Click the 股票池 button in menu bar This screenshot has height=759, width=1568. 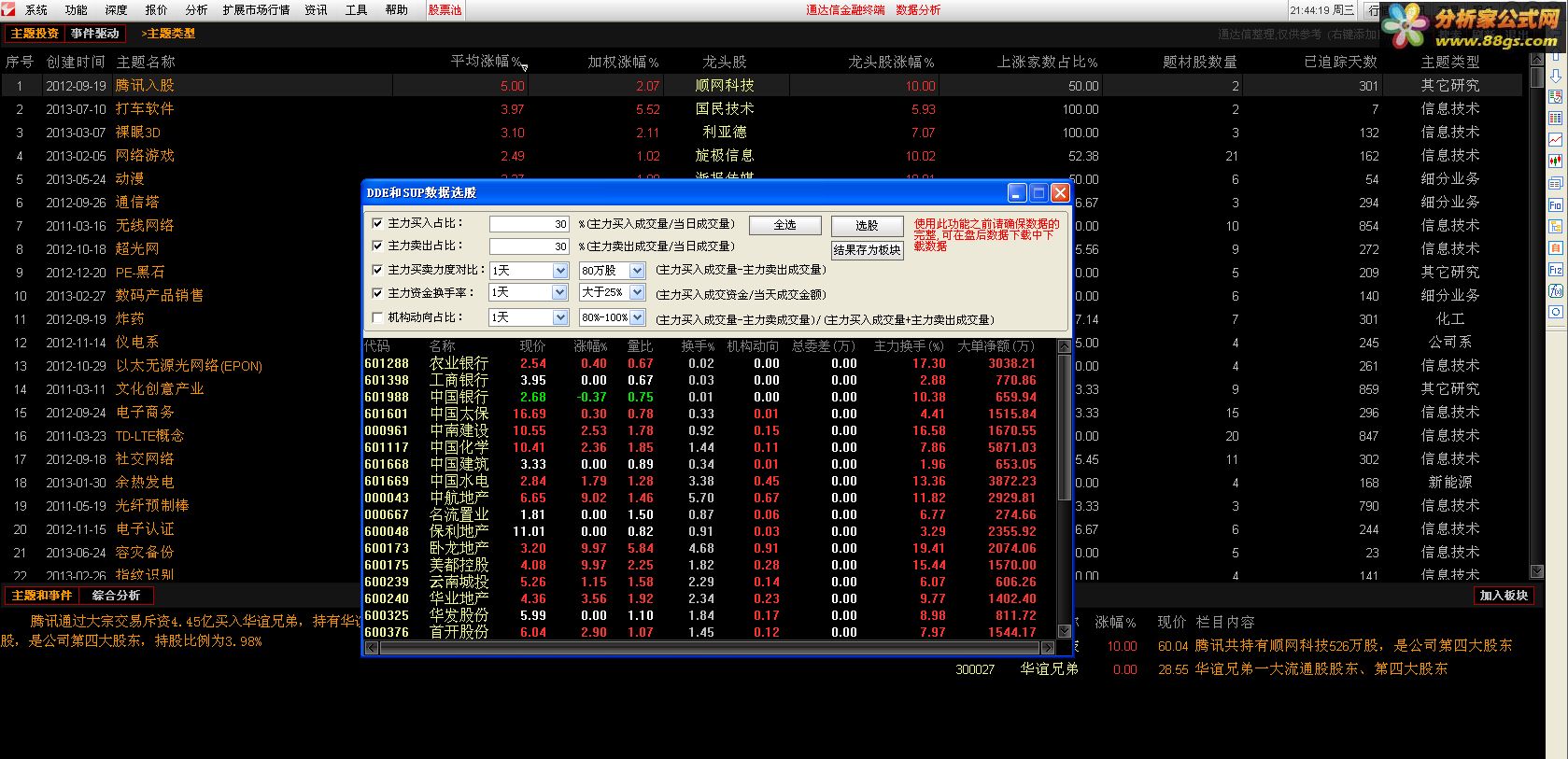coord(445,10)
